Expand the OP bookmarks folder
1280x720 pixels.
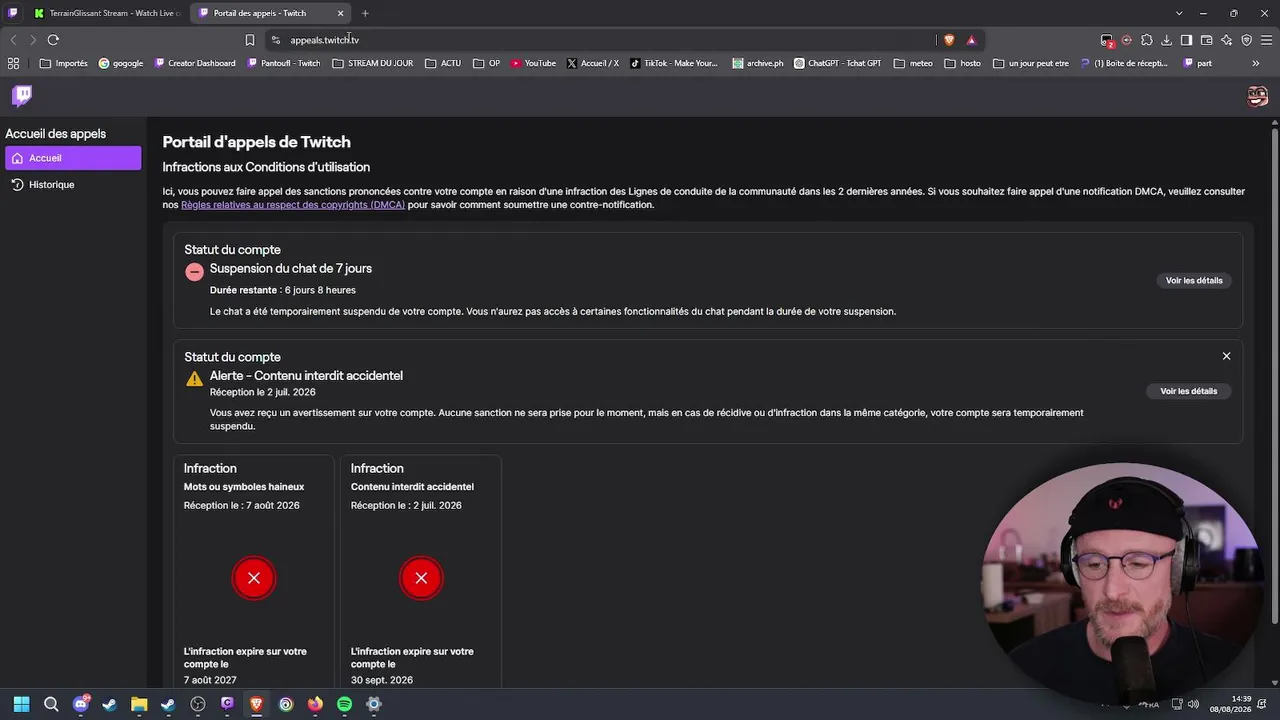click(486, 63)
